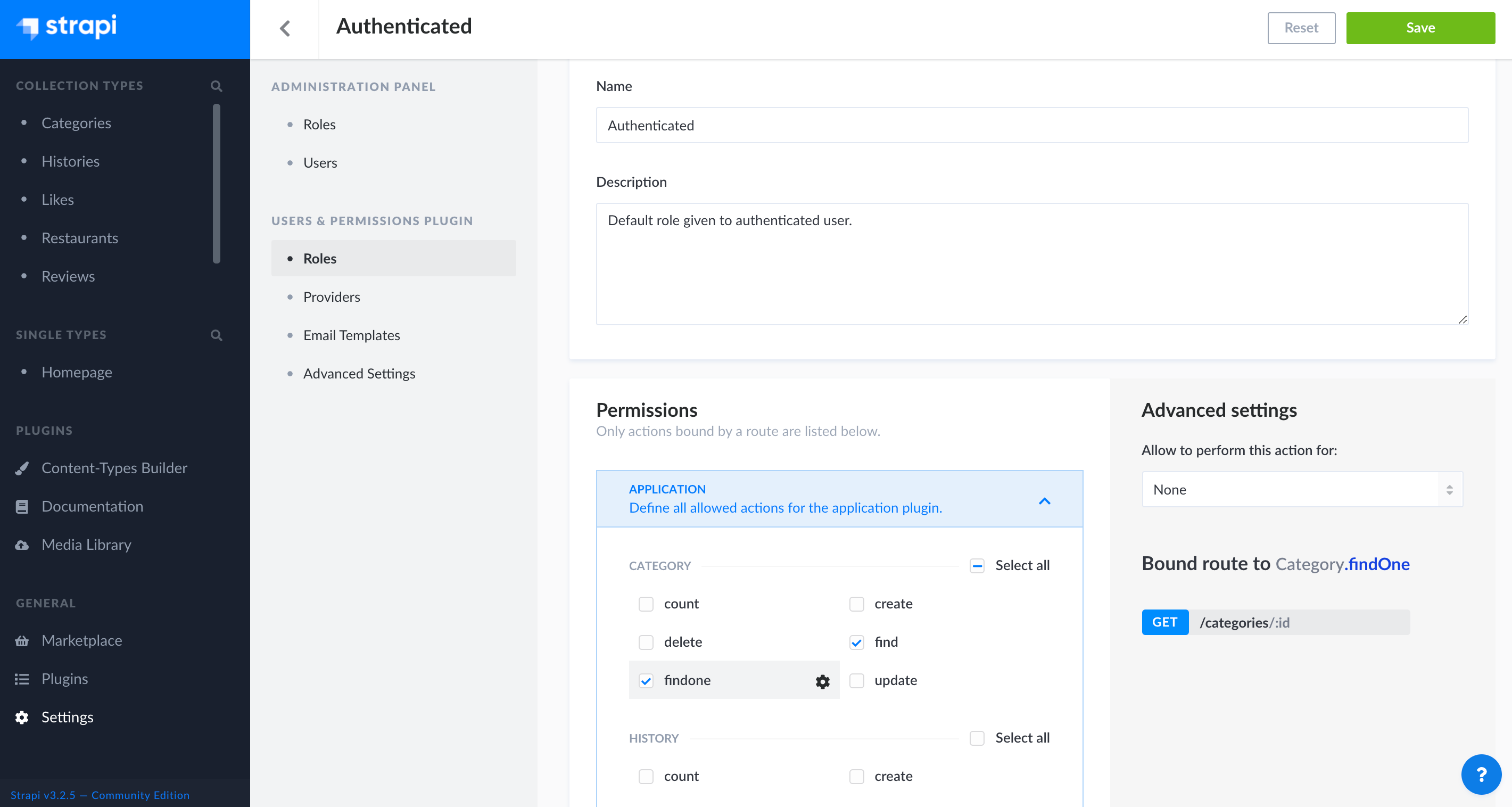Open the Content-Types Builder
Image resolution: width=1512 pixels, height=807 pixels.
[114, 468]
